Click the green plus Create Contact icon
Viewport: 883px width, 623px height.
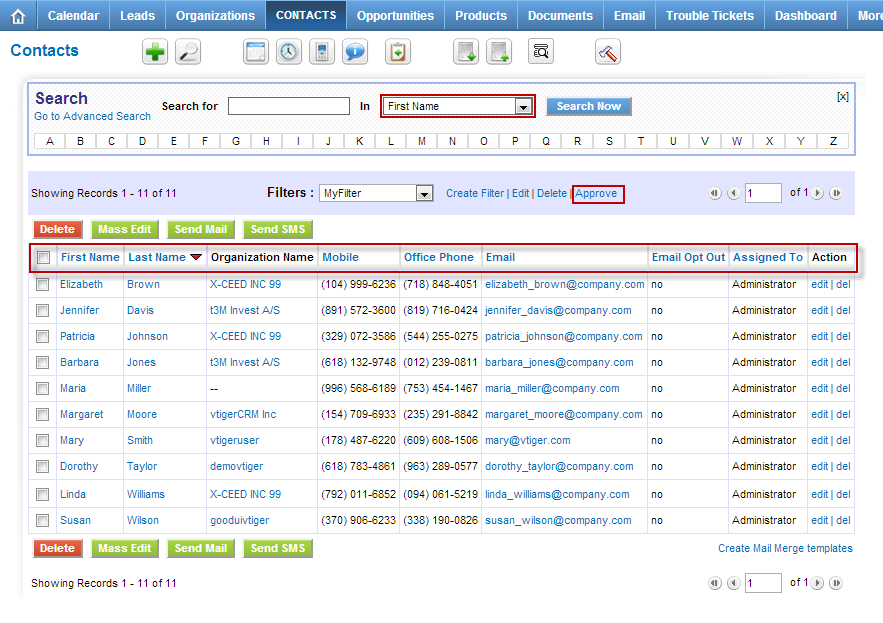click(155, 53)
